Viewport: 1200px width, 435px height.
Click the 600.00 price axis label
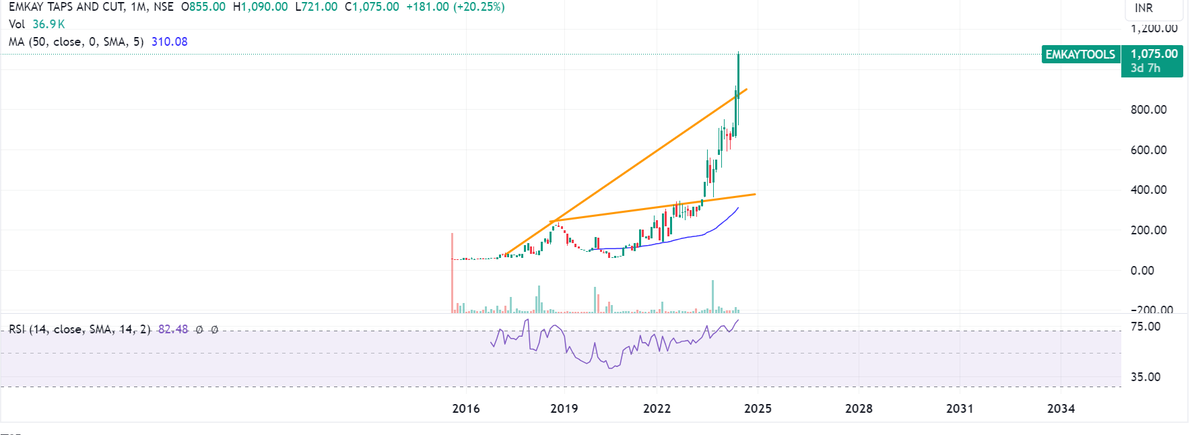point(1149,150)
